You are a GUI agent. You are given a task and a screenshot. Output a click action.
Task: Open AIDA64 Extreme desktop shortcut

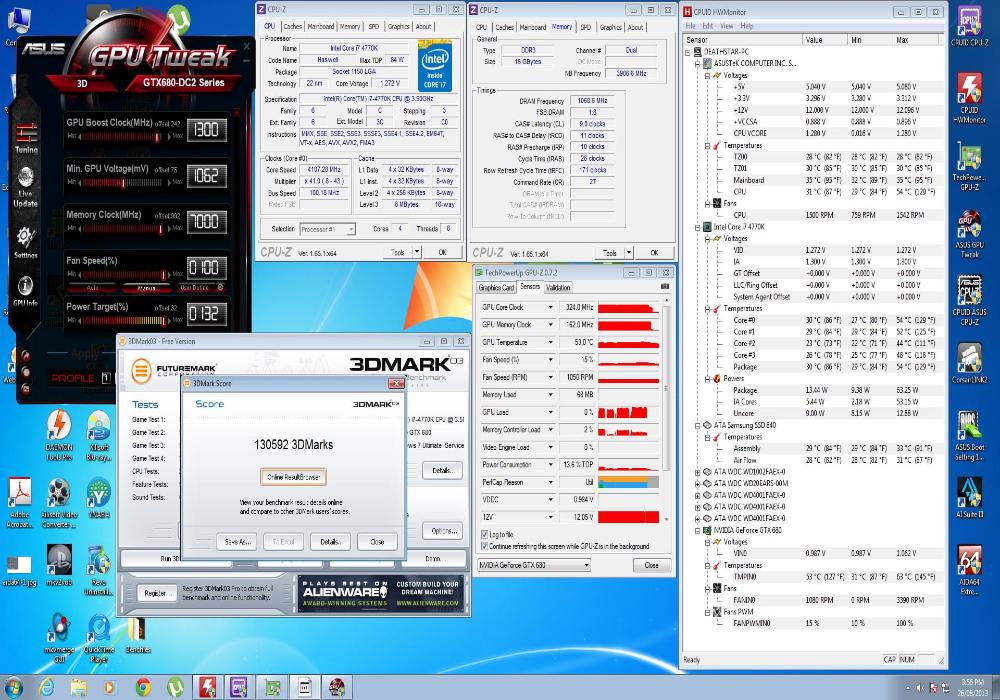[x=969, y=570]
